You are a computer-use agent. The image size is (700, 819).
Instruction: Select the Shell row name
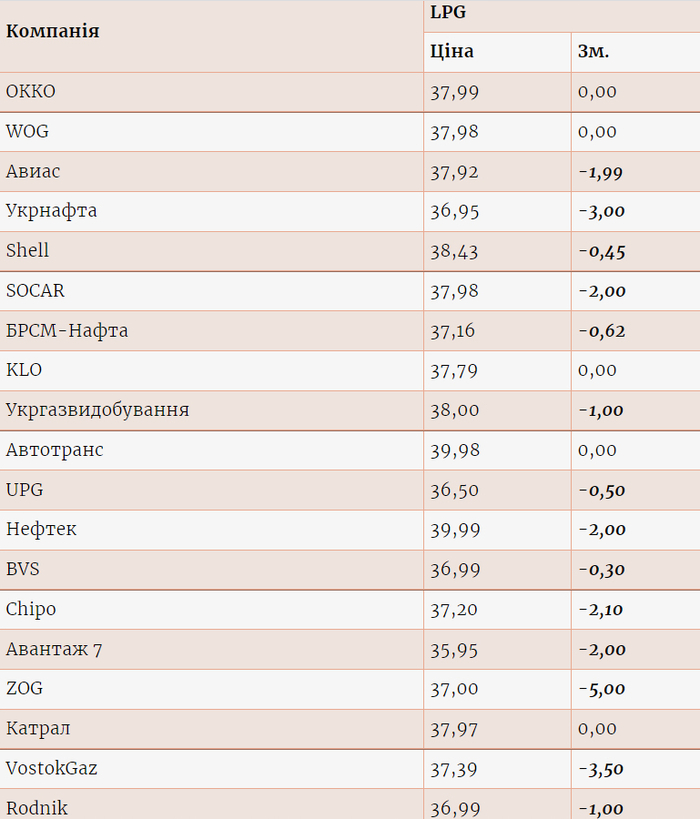click(27, 251)
